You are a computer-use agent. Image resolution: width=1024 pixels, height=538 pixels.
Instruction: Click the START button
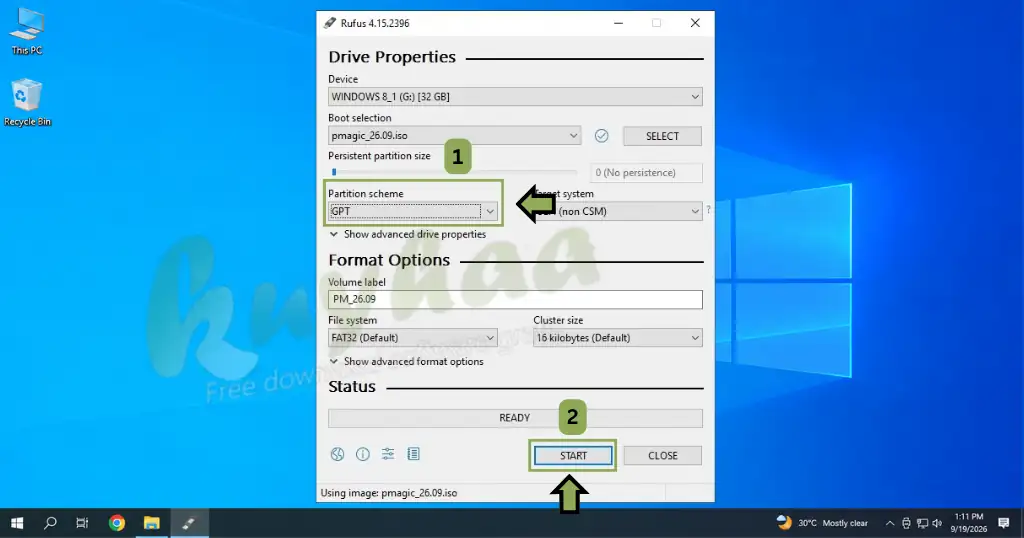[573, 456]
